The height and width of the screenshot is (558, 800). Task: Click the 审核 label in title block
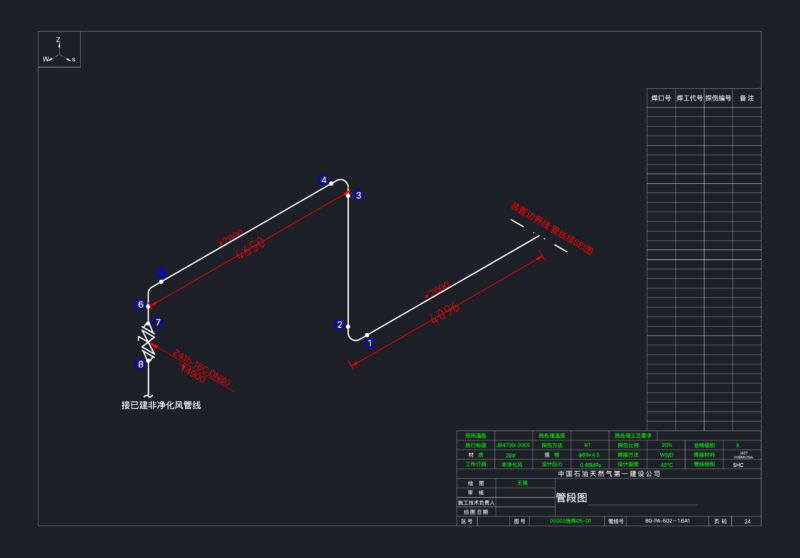point(476,493)
